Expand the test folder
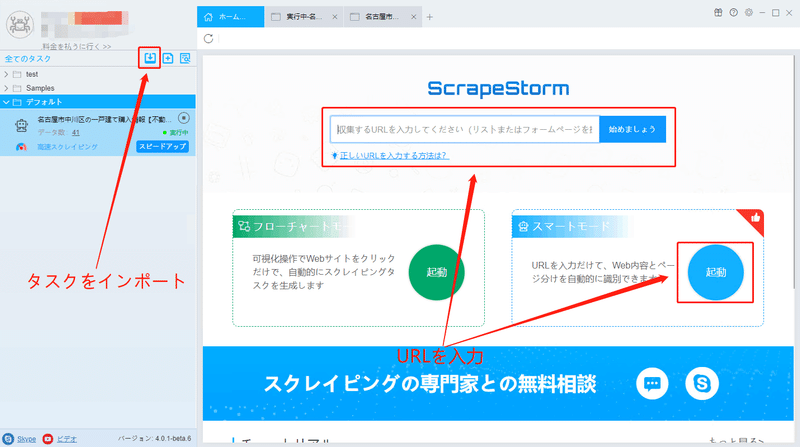800x447 pixels. coord(6,74)
